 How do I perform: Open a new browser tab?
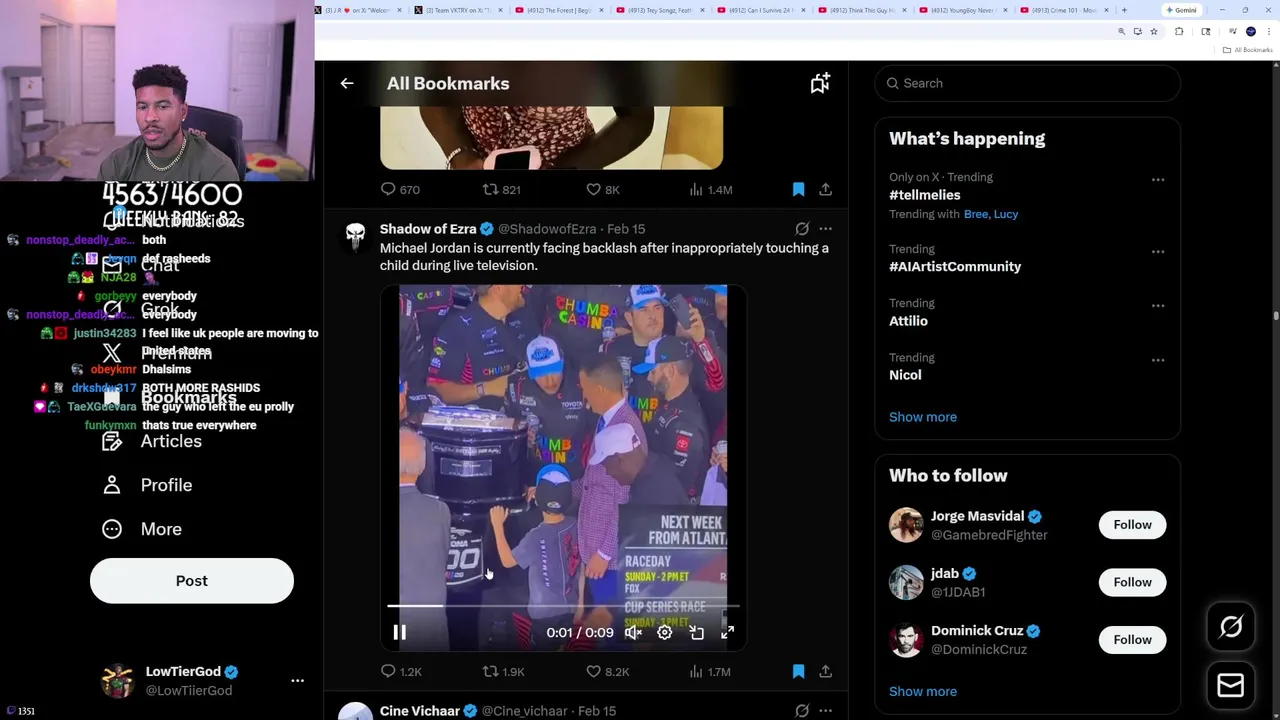(x=1124, y=10)
